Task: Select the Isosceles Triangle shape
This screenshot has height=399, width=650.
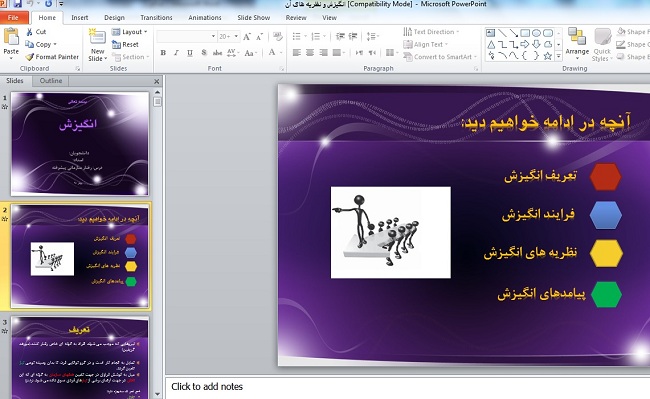Action: [x=491, y=44]
